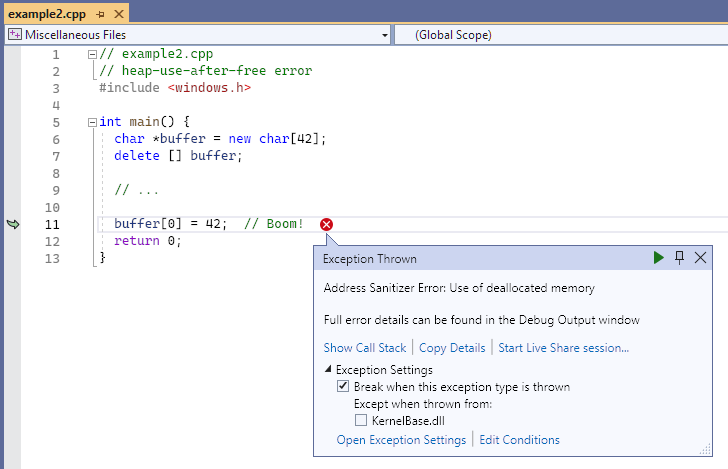Viewport: 728px width, 469px height.
Task: Click line number 1 in the gutter
Action: pyautogui.click(x=56, y=55)
